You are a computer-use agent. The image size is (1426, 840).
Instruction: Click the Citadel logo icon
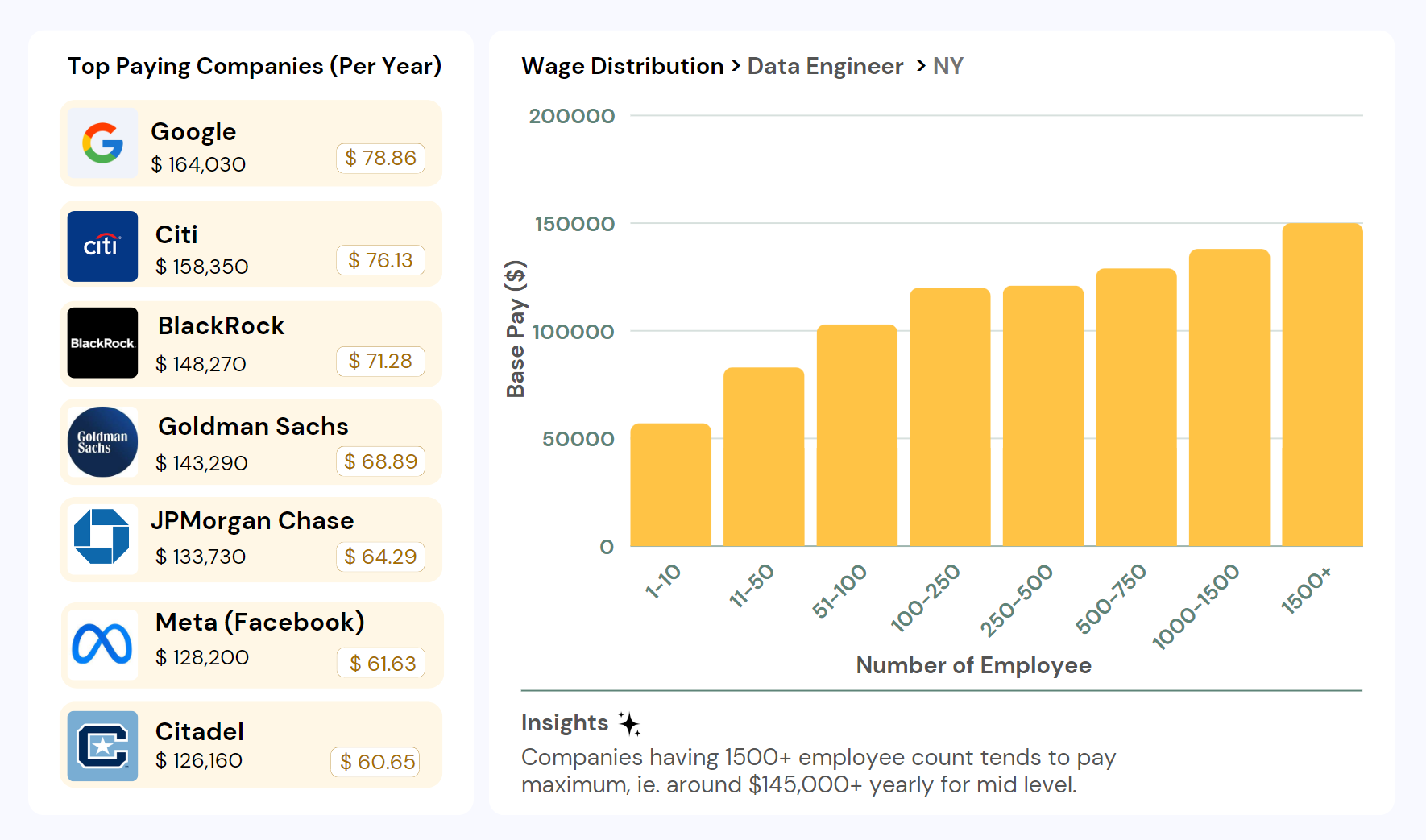pyautogui.click(x=102, y=745)
